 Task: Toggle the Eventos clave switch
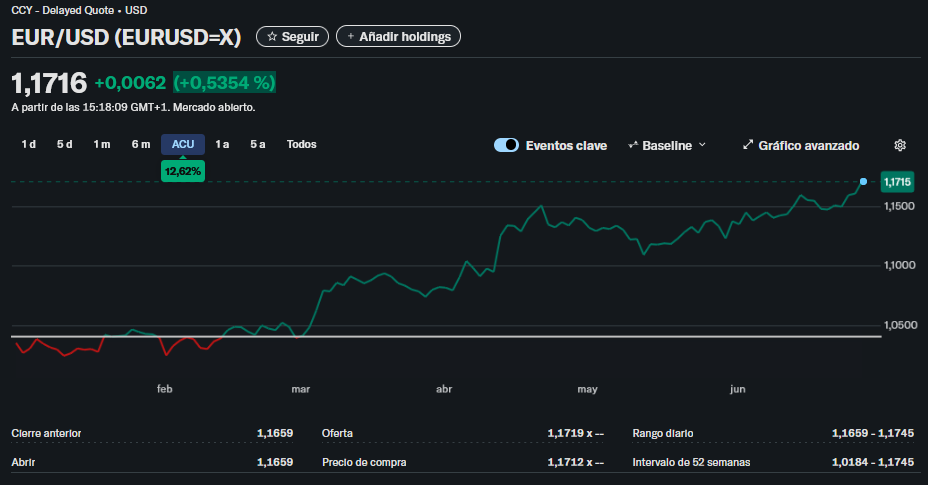(x=506, y=145)
